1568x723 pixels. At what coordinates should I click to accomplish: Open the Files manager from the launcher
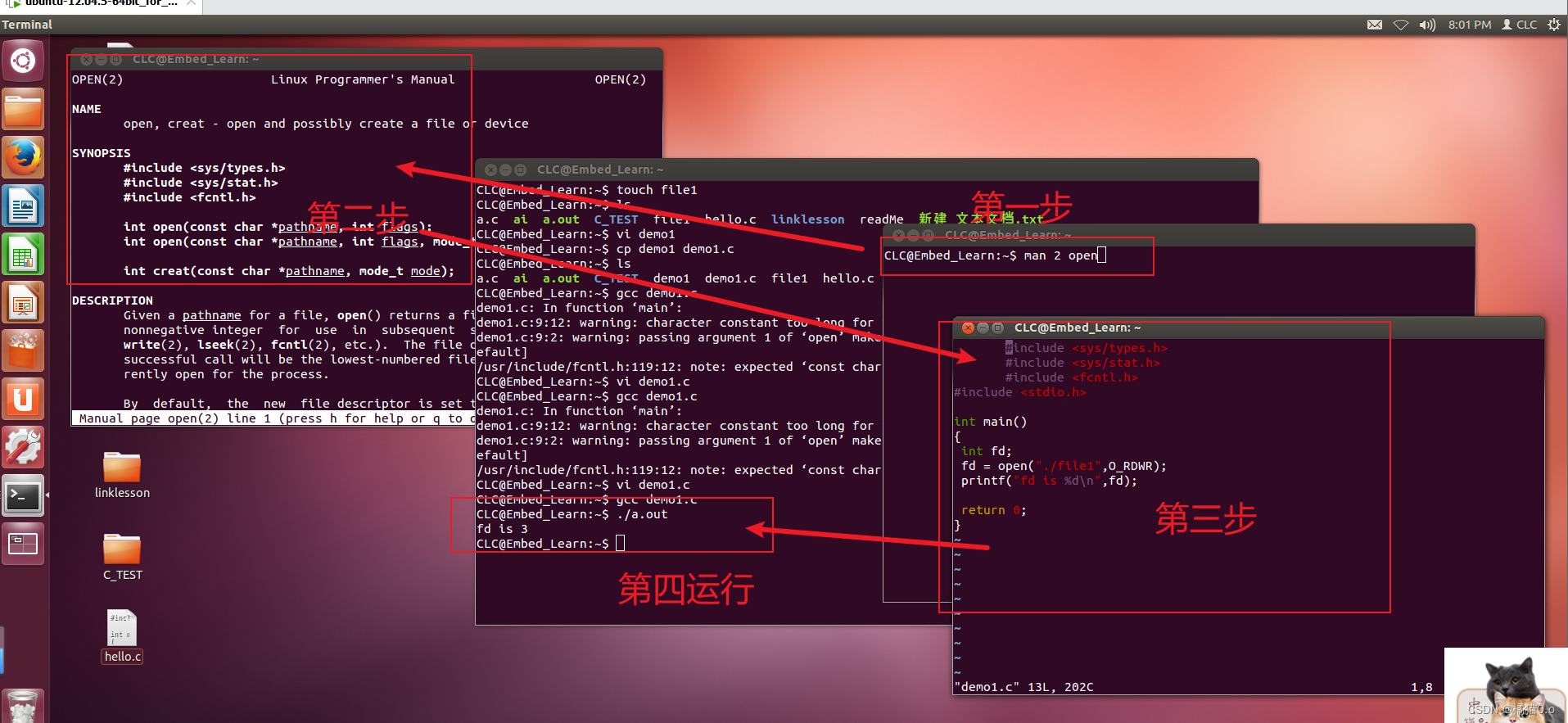pos(23,110)
